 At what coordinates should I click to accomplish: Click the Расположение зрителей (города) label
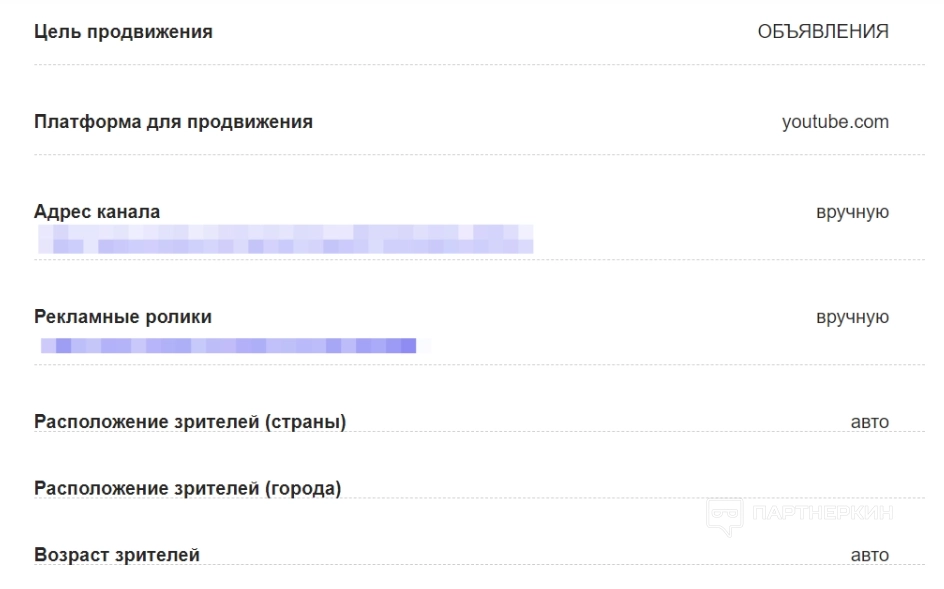[188, 488]
